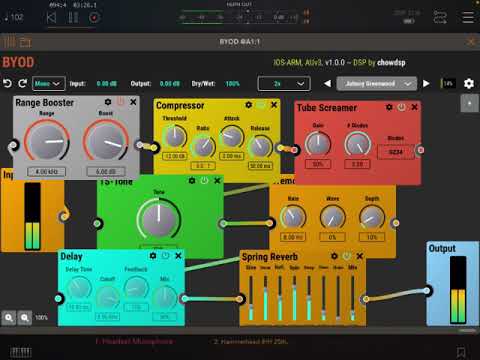
Task: Open Range Booster module settings gear
Action: (x=108, y=102)
